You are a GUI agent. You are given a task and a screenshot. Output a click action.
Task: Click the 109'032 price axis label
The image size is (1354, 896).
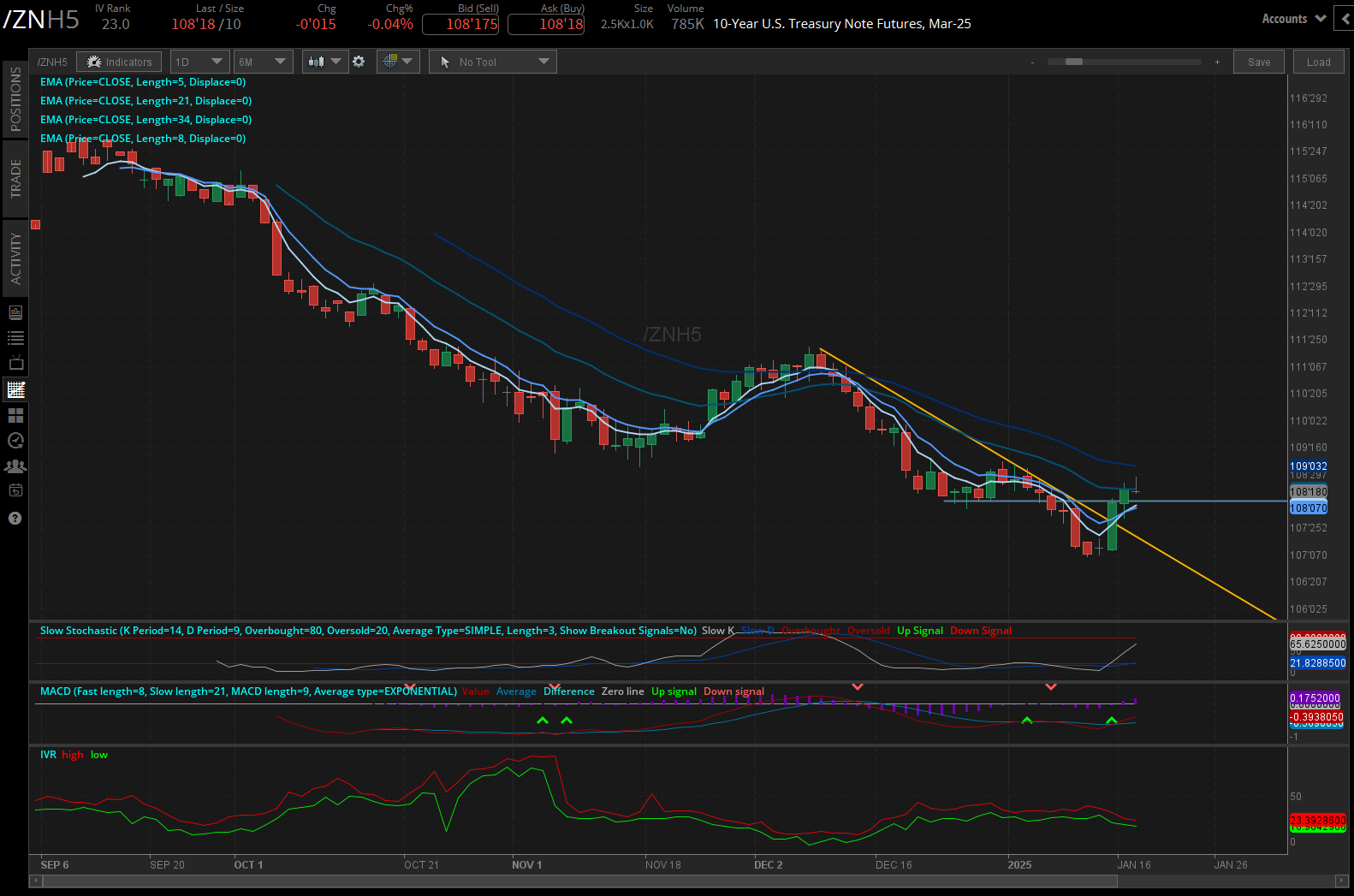[1309, 466]
